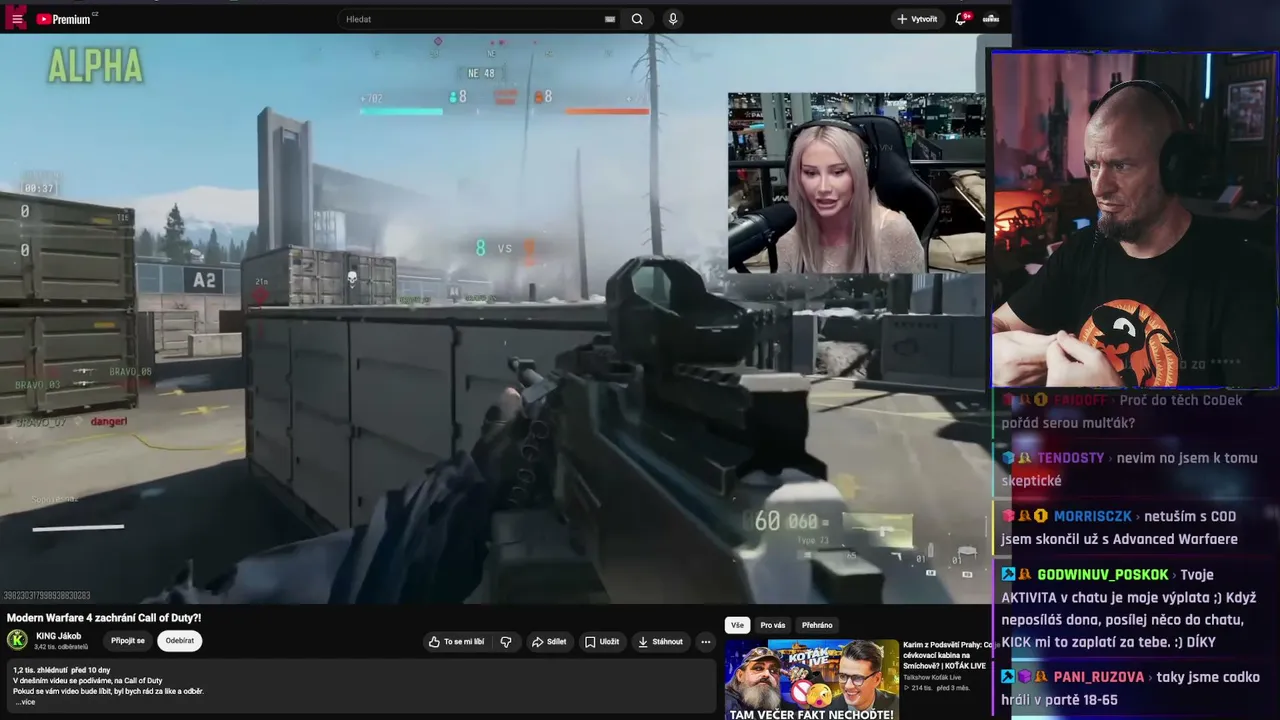Select the Přehráno filter chip

(x=817, y=625)
